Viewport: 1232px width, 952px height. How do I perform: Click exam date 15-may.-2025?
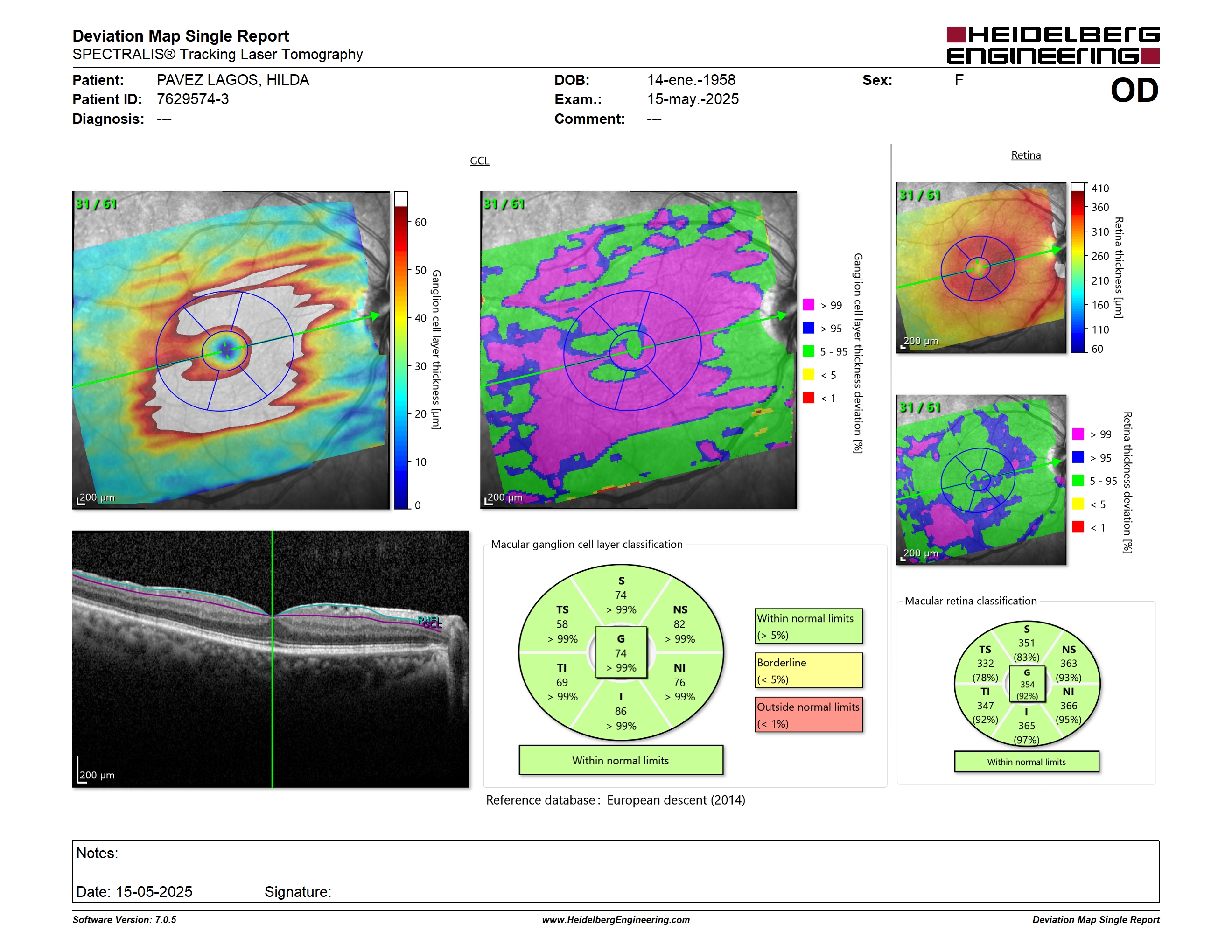click(x=692, y=99)
